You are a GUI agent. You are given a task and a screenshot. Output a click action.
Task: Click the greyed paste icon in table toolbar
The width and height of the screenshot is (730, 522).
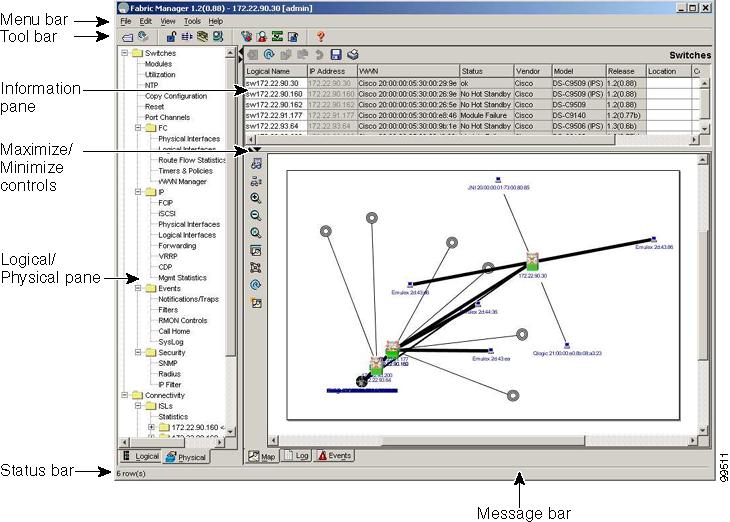[x=303, y=54]
